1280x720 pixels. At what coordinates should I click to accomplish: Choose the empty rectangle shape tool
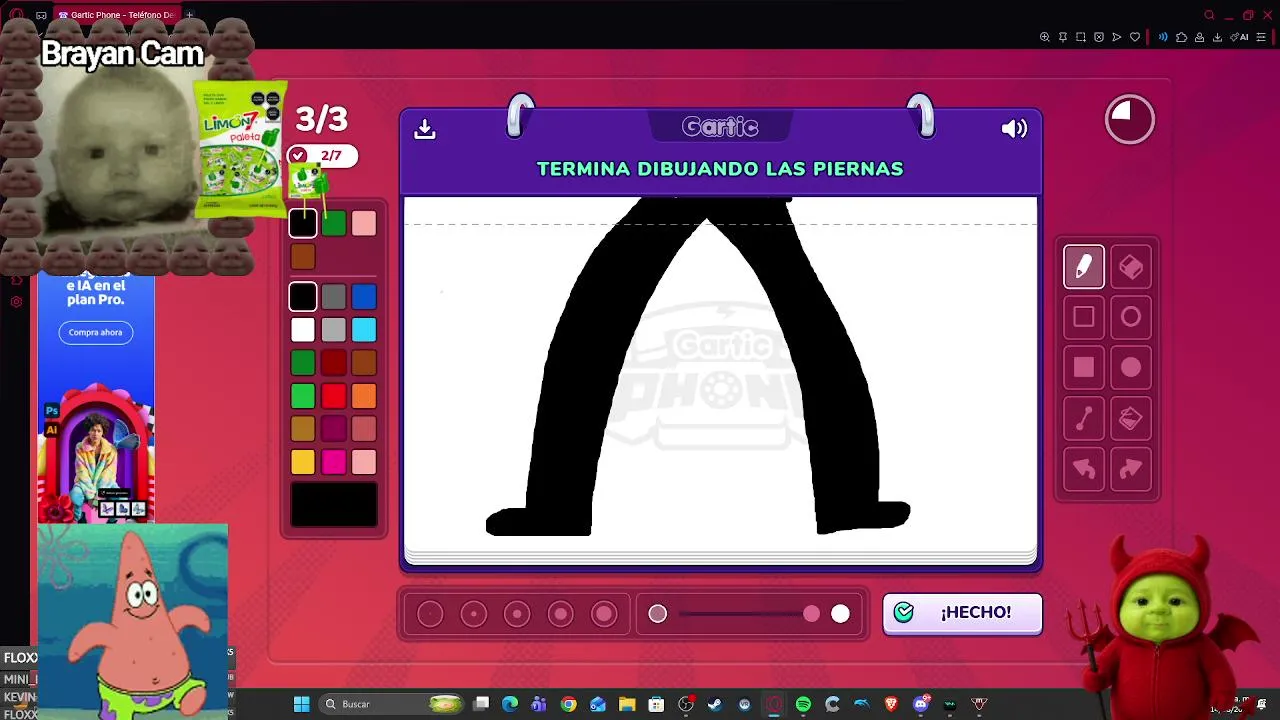(x=1084, y=317)
